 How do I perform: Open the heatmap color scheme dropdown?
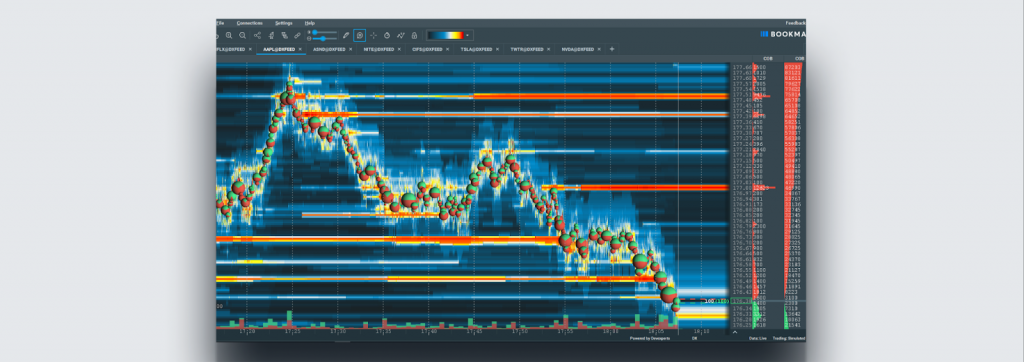pyautogui.click(x=468, y=35)
